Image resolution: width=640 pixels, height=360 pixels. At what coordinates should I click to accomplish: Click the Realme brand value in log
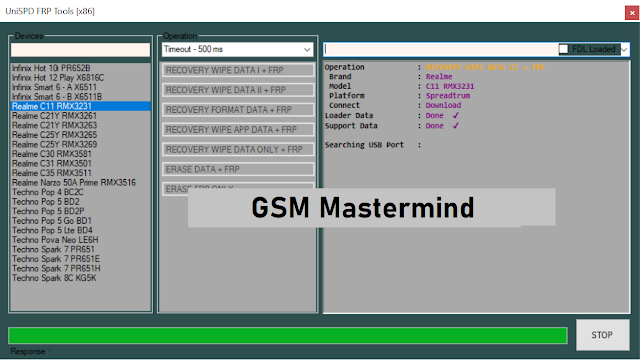pyautogui.click(x=439, y=77)
